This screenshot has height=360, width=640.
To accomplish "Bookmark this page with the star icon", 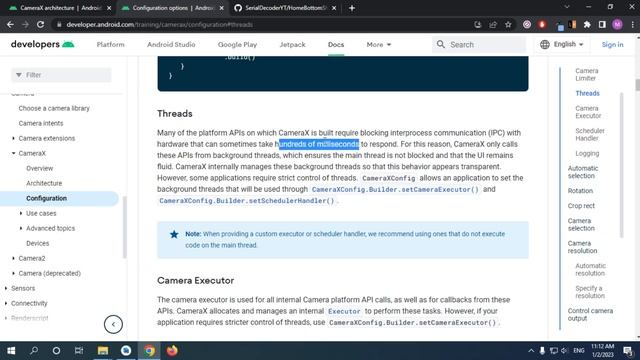I will click(508, 25).
